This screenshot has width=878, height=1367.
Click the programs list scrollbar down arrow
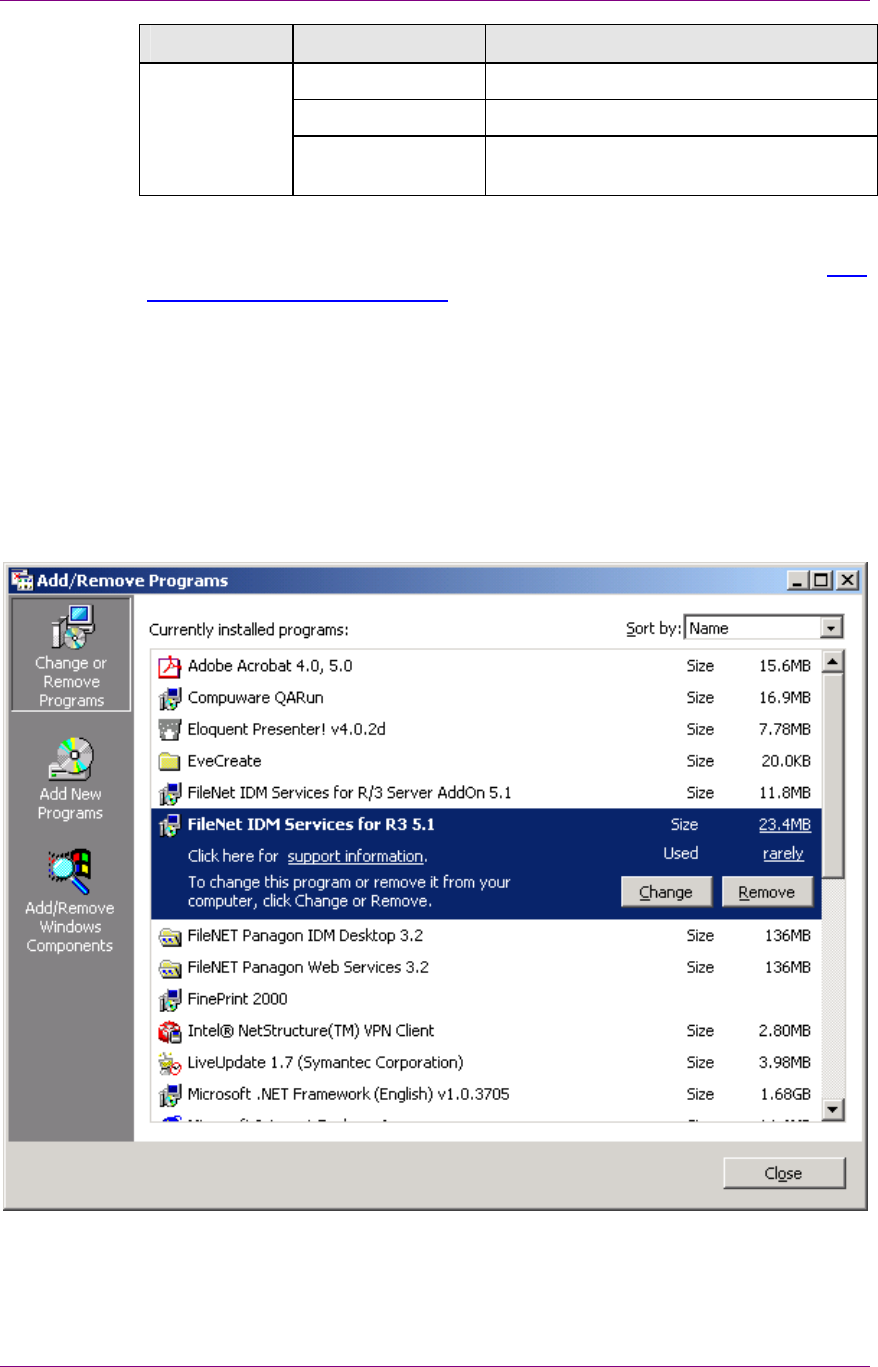[833, 1109]
